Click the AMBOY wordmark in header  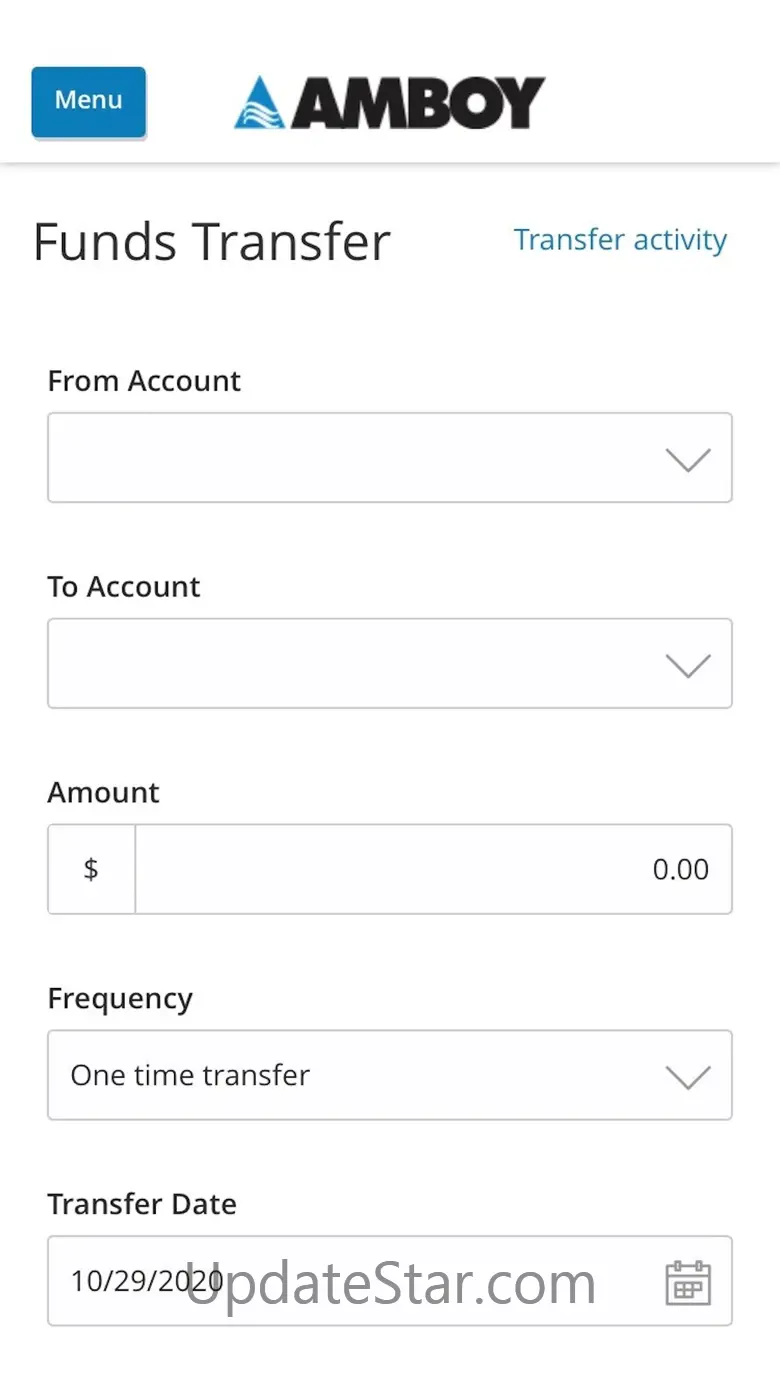(x=418, y=102)
